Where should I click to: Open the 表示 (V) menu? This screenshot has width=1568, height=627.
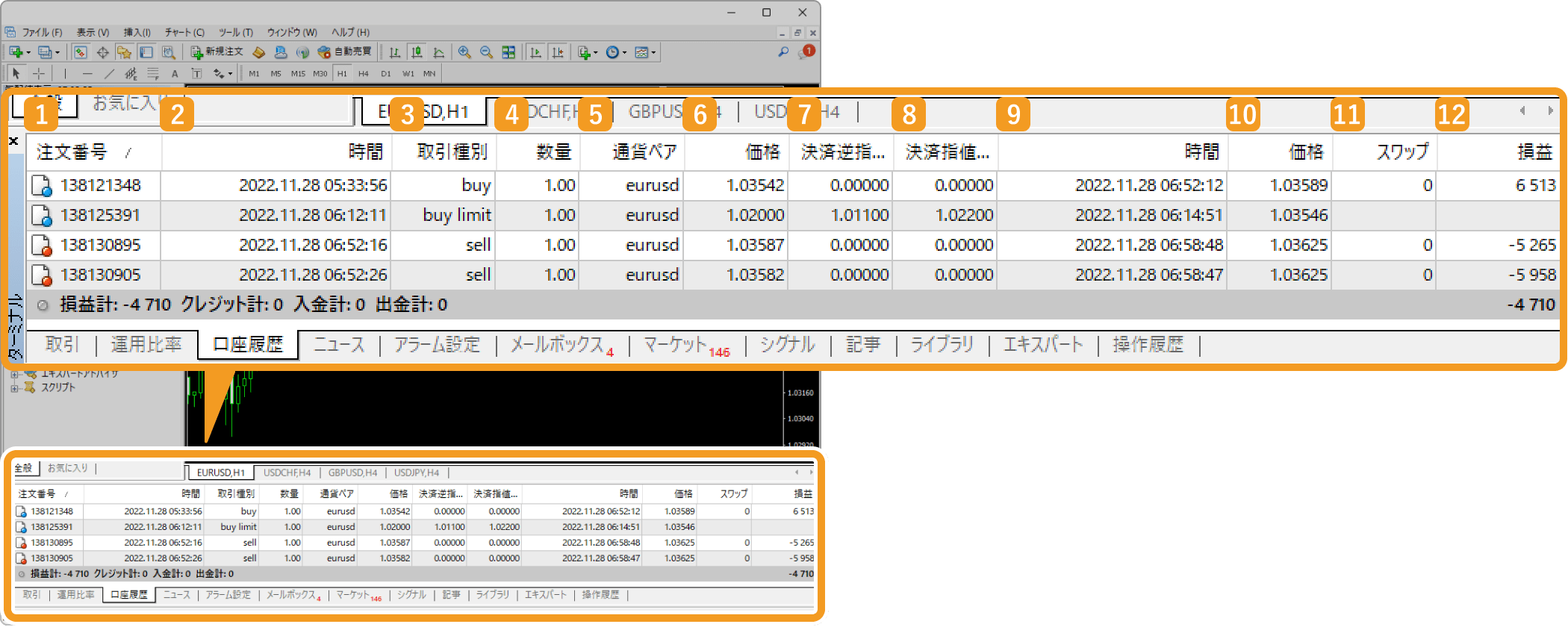pos(93,32)
